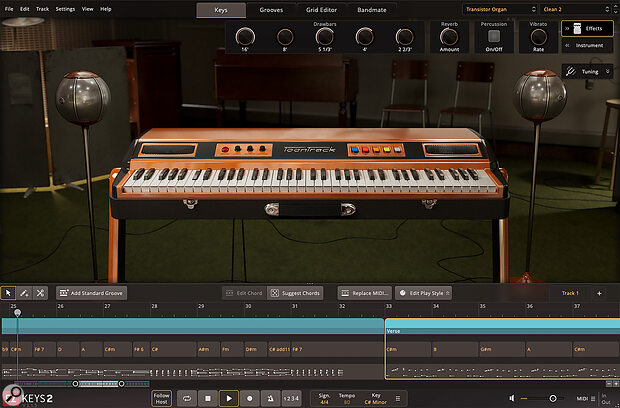Open the Clean 2 preset dropdown
This screenshot has width=620, height=408.
pyautogui.click(x=576, y=9)
